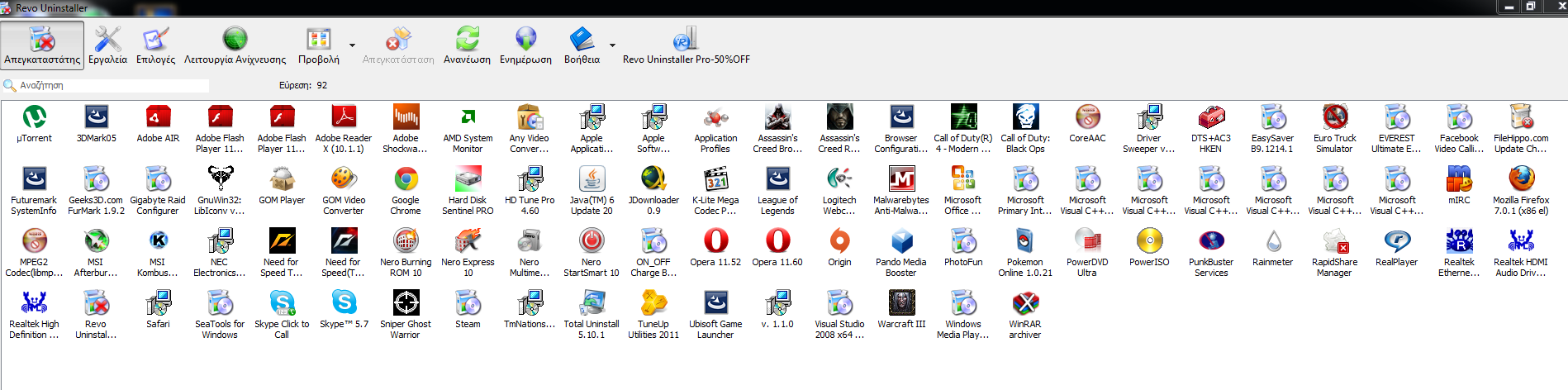This screenshot has height=390, width=1568.
Task: Select Skype Click to Call icon
Action: [x=282, y=303]
